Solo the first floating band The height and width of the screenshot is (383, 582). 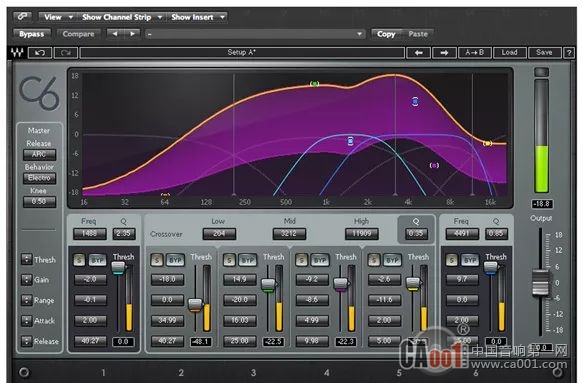coord(79,259)
